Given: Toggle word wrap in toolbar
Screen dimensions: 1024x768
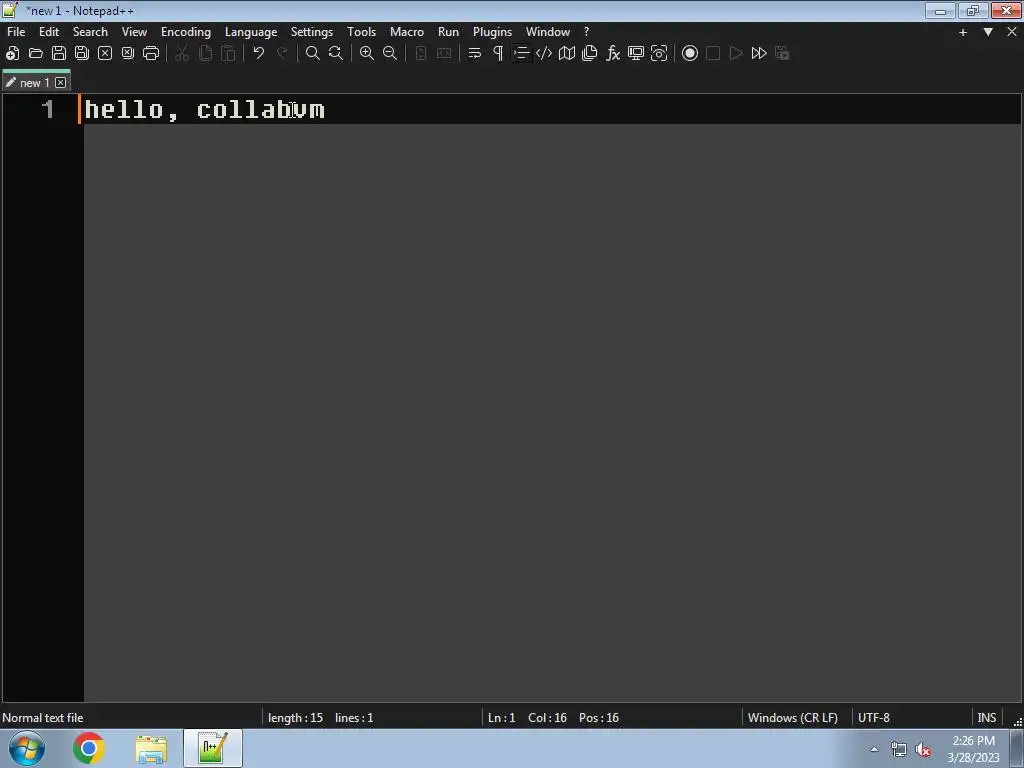Looking at the screenshot, I should click(475, 54).
